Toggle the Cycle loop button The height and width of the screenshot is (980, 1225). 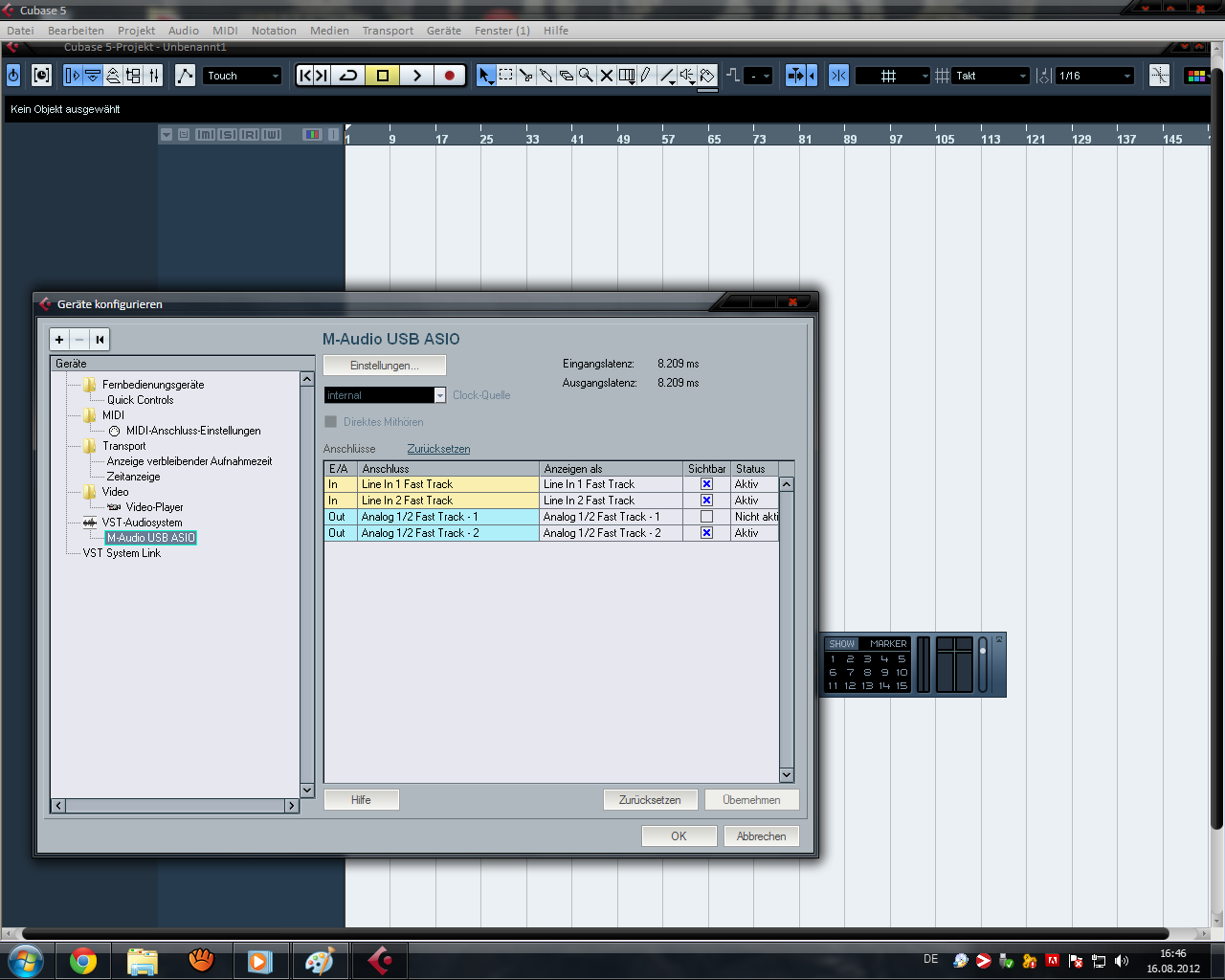[x=349, y=76]
